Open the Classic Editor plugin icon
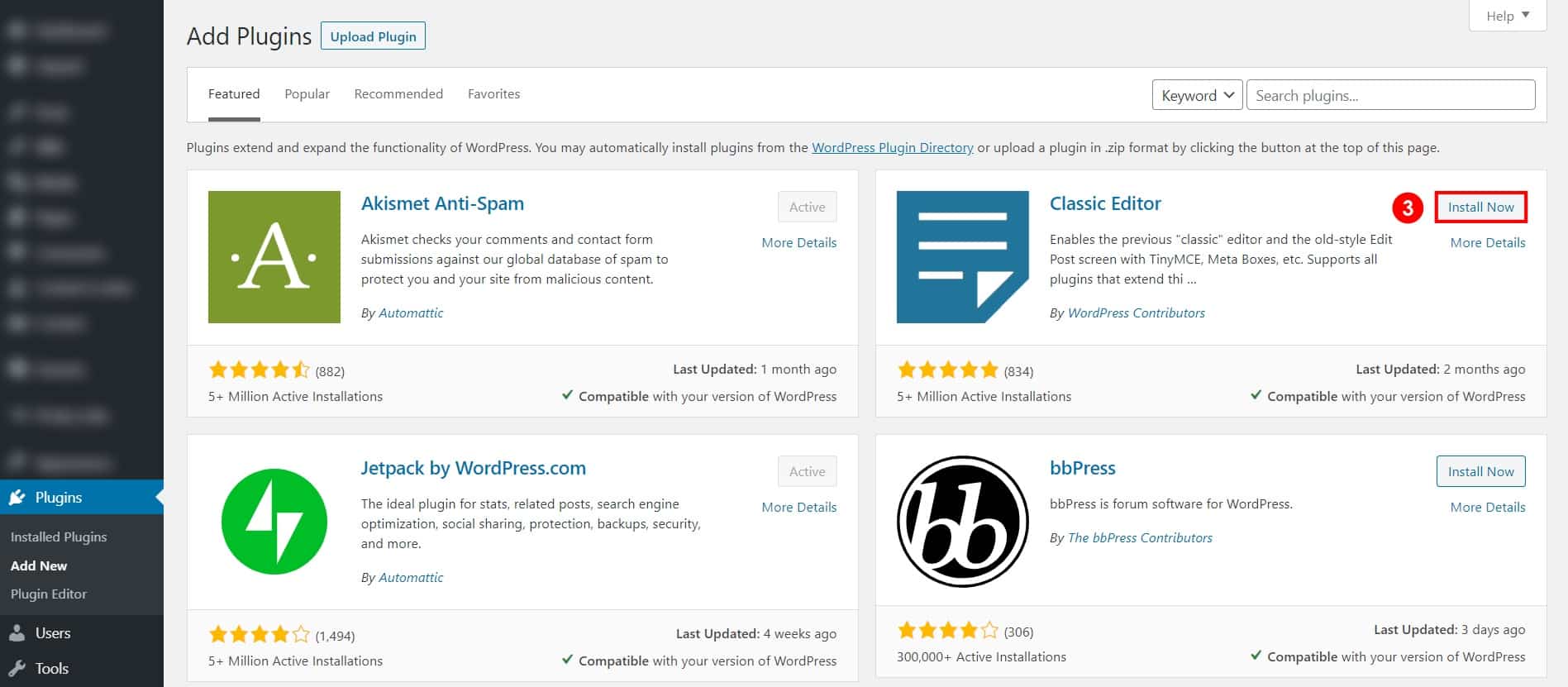This screenshot has height=687, width=1568. 963,257
